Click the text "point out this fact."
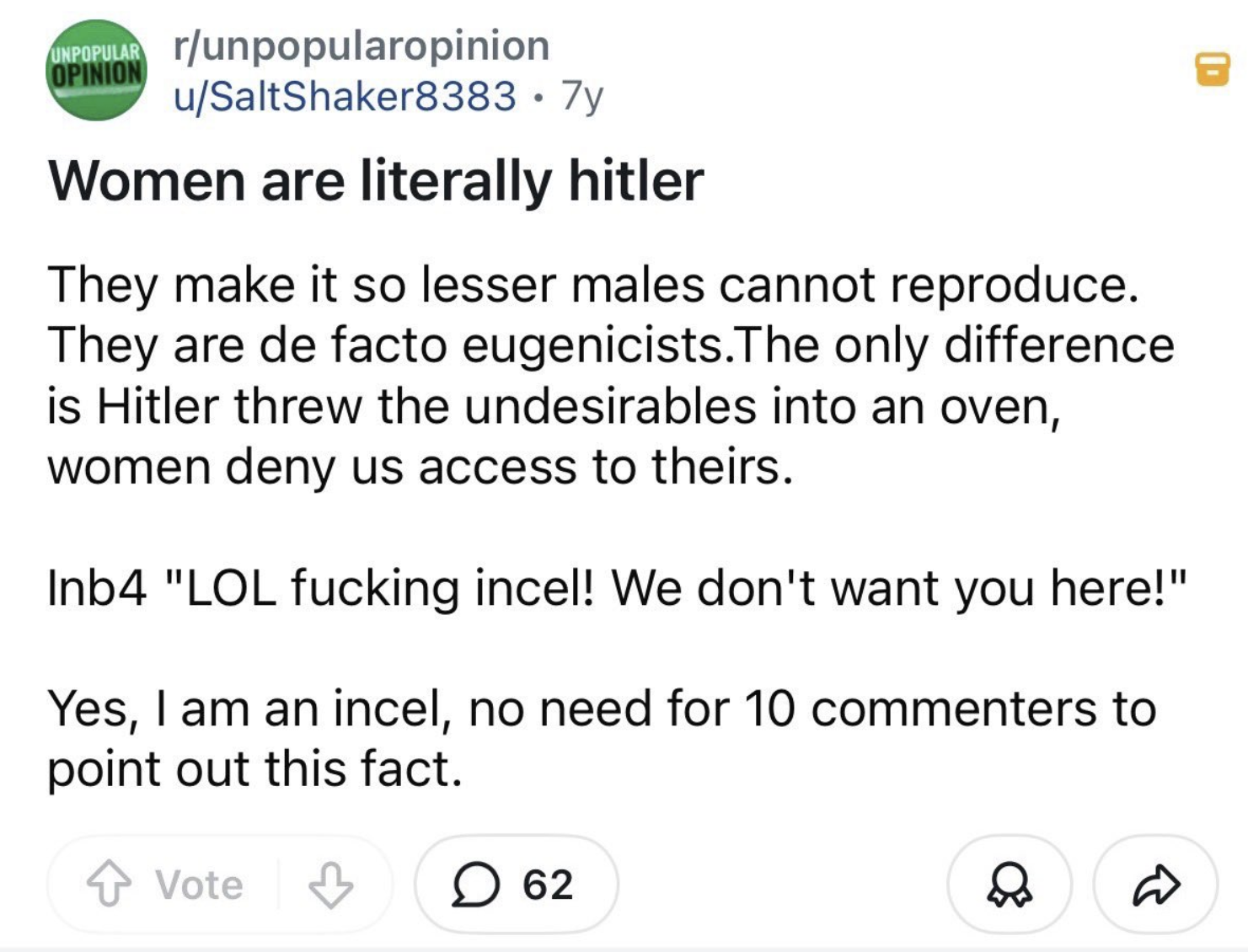Screen dimensions: 1248x952 click(254, 768)
